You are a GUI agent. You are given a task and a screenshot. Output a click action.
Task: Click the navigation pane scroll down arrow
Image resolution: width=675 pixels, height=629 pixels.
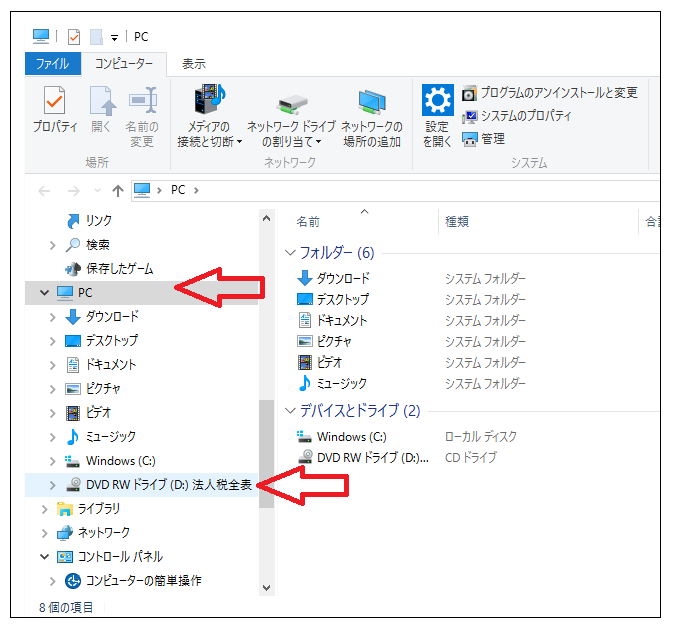pyautogui.click(x=266, y=588)
